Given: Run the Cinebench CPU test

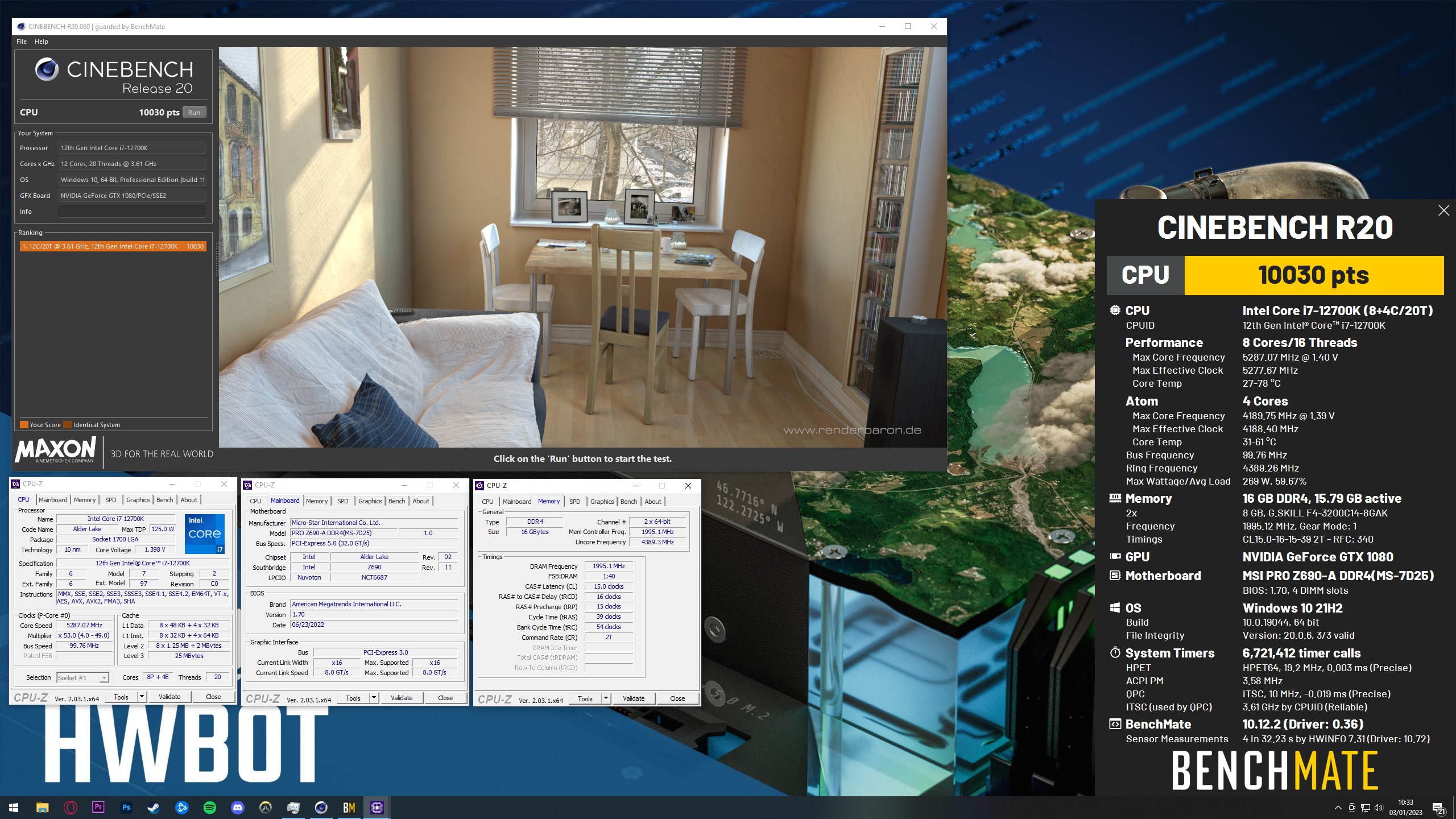Looking at the screenshot, I should pyautogui.click(x=194, y=113).
